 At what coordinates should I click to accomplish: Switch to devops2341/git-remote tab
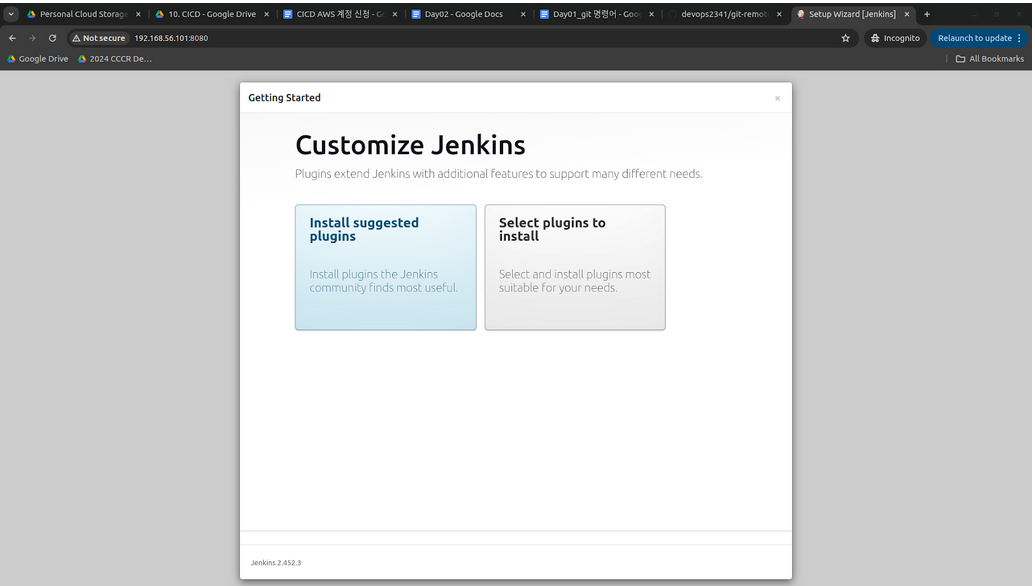[x=725, y=14]
